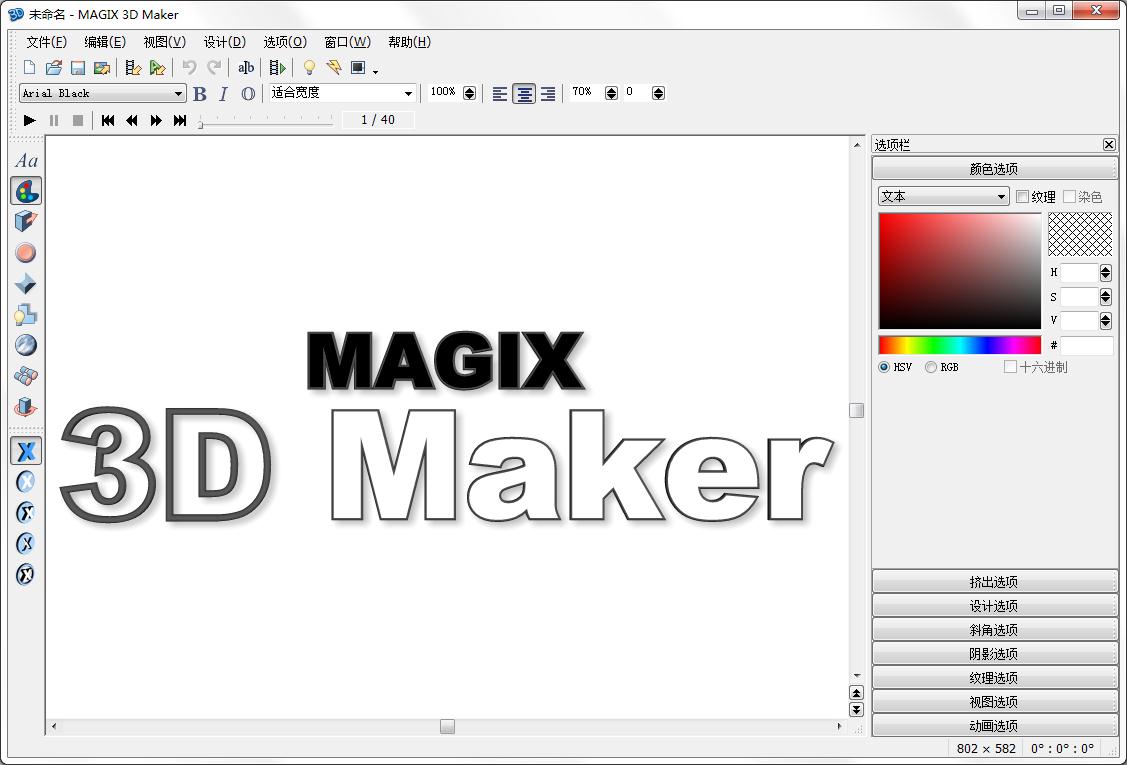Viewport: 1127px width, 765px height.
Task: Expand the 设计选项 panel
Action: coord(994,605)
